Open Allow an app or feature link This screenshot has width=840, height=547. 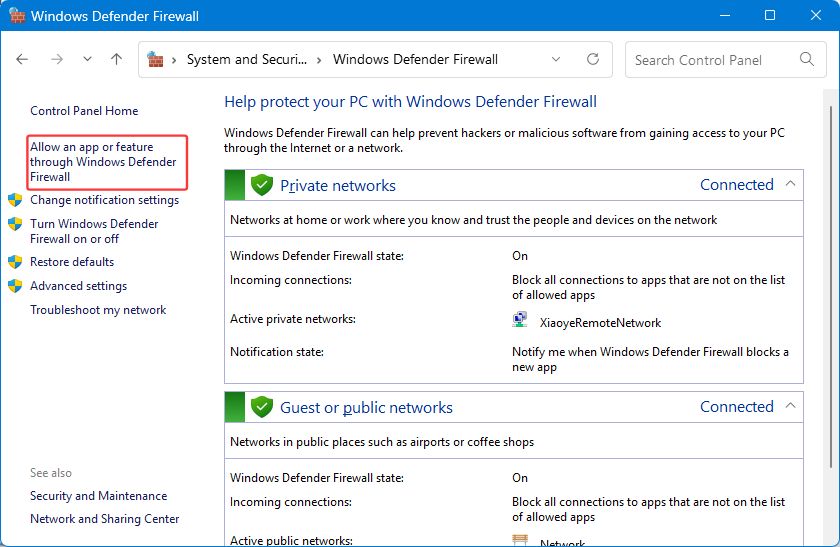pos(103,162)
